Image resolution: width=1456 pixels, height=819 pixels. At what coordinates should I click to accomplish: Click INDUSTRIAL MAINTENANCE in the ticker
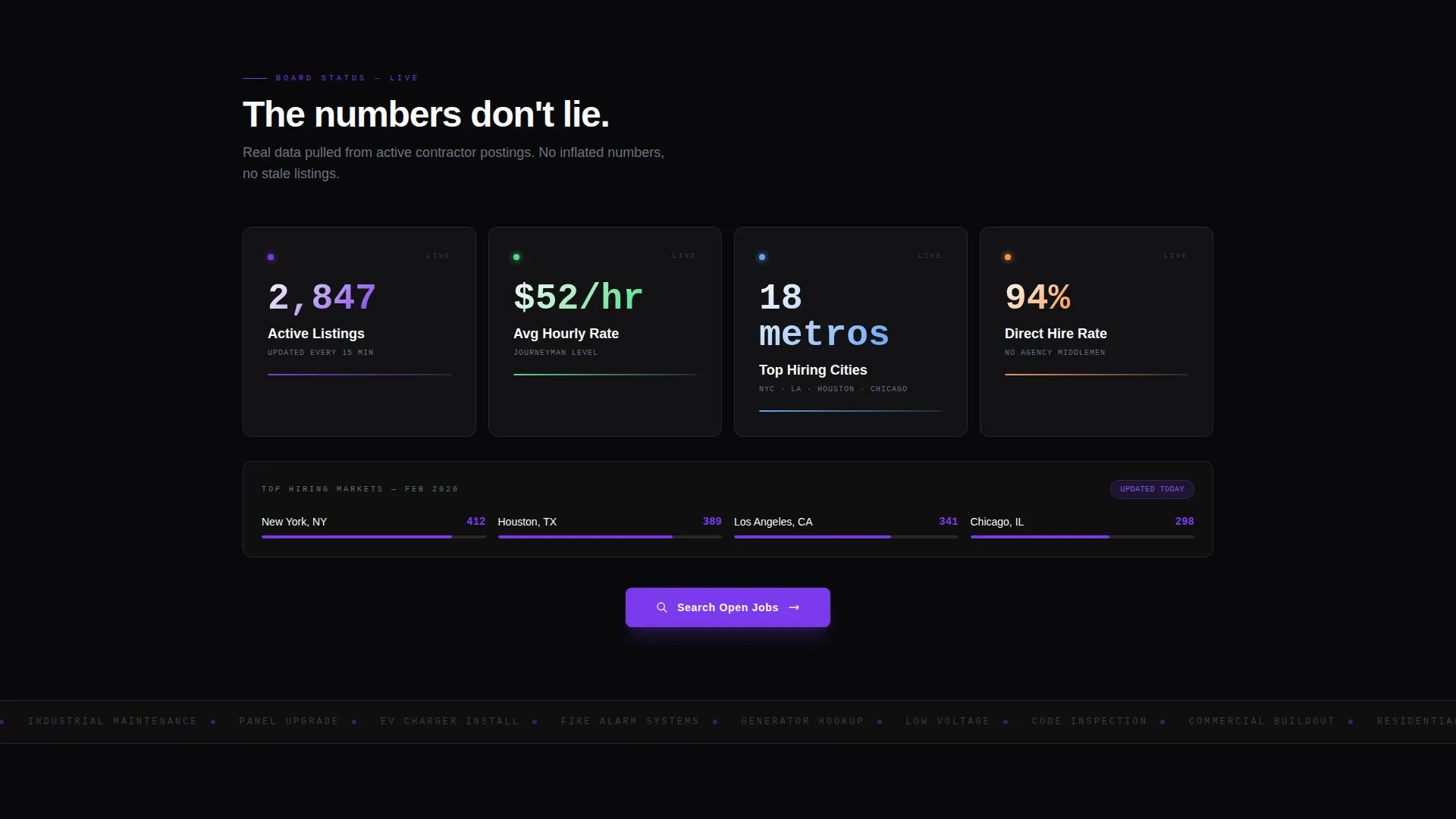coord(113,721)
